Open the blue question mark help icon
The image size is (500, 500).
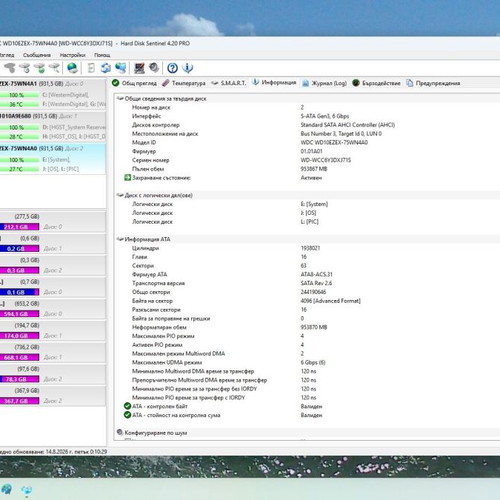172,68
